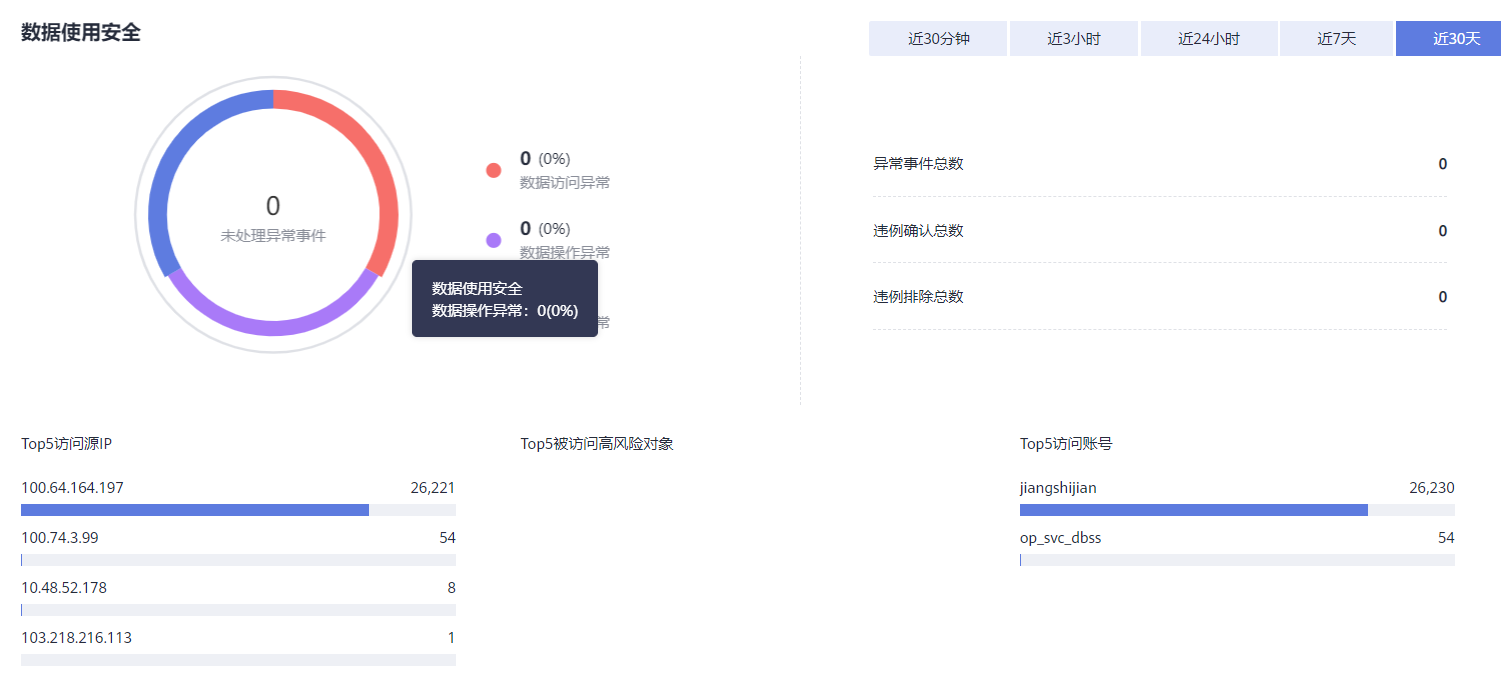Screen dimensions: 1501x696
Task: Select the 近7天 filter button
Action: click(x=1336, y=38)
